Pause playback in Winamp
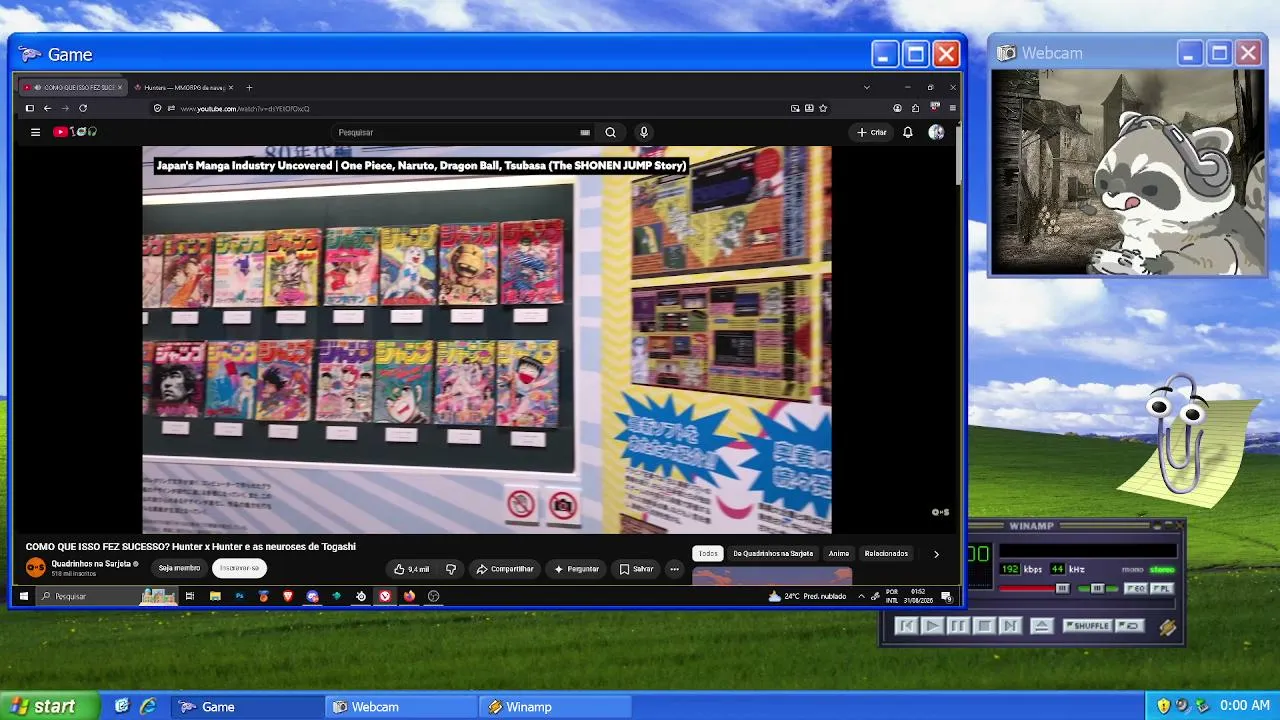 click(x=958, y=626)
